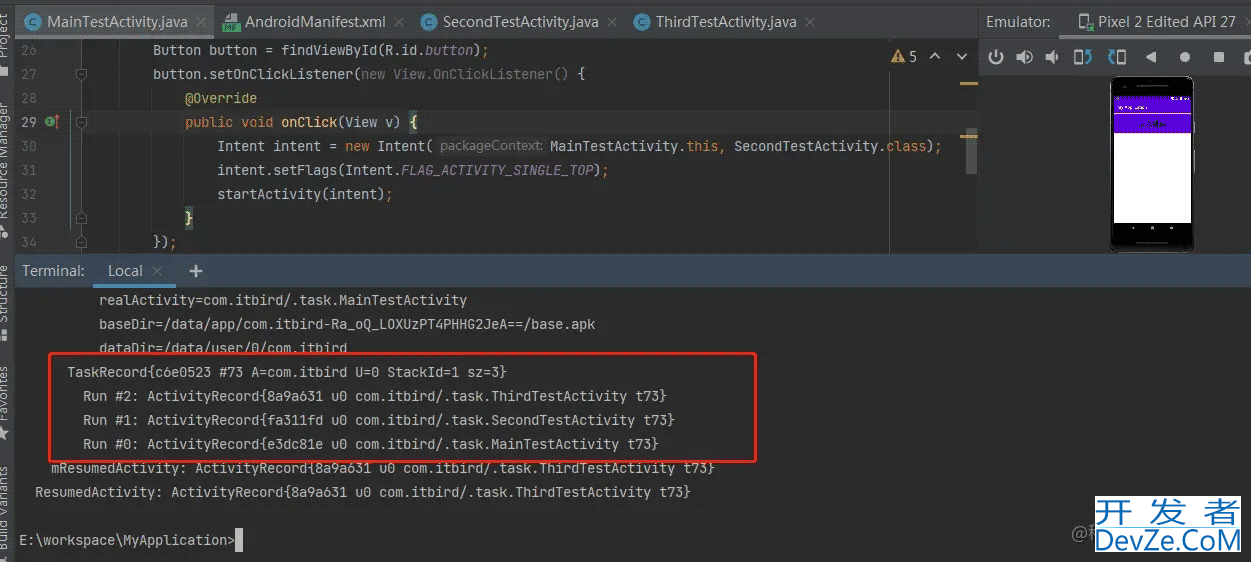Screen dimensions: 1251x562
Task: Lower emulator volume with volume down icon
Action: coord(1052,58)
